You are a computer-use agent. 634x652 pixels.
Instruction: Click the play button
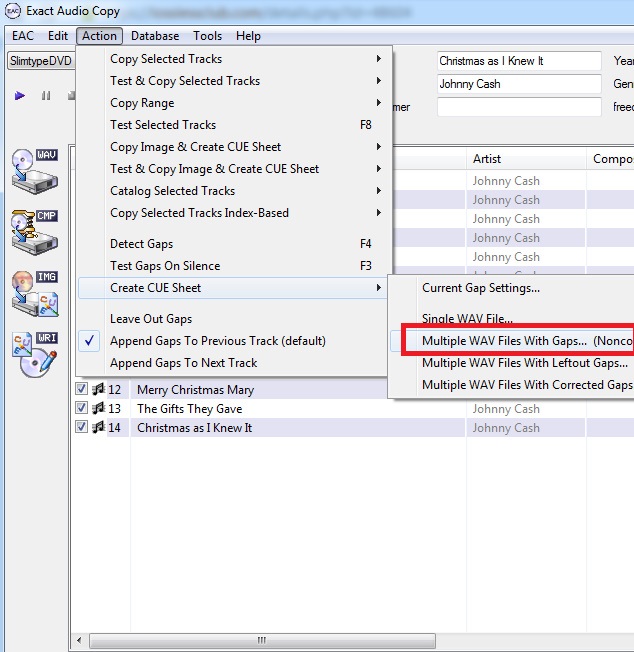tap(20, 96)
